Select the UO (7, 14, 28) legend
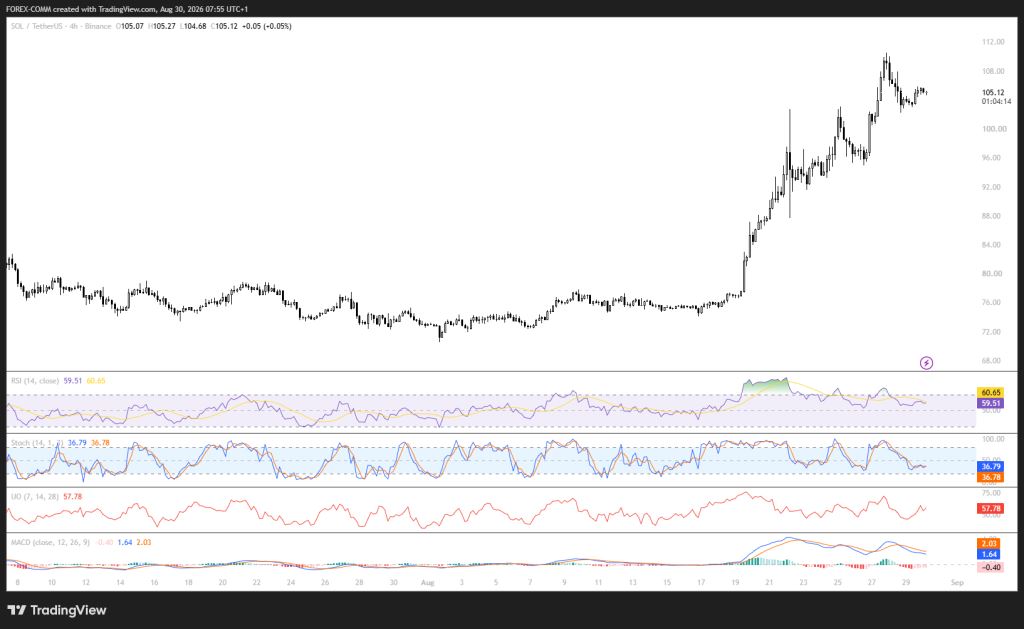1024x629 pixels. tap(35, 497)
